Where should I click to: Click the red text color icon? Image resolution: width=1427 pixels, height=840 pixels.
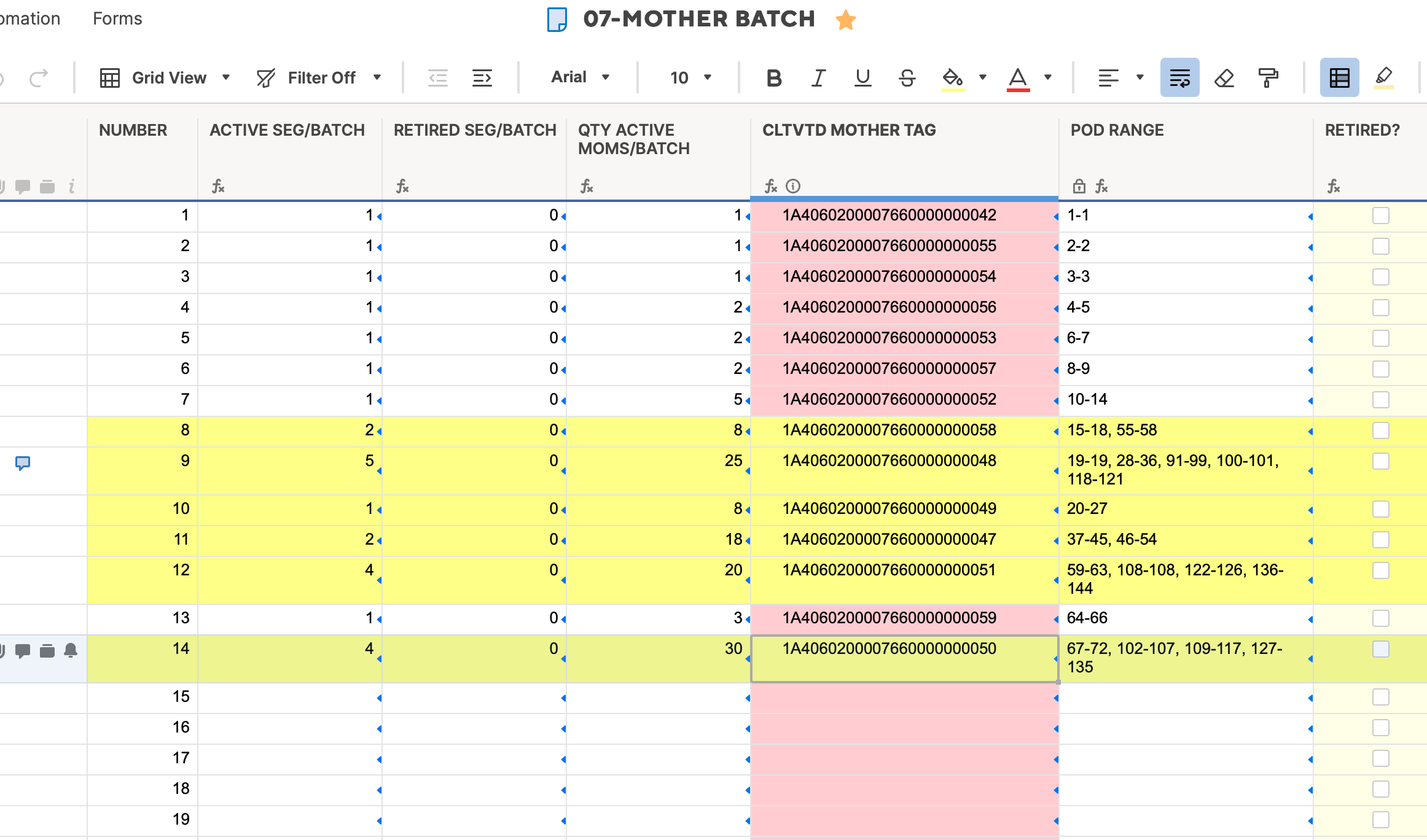pos(1018,79)
